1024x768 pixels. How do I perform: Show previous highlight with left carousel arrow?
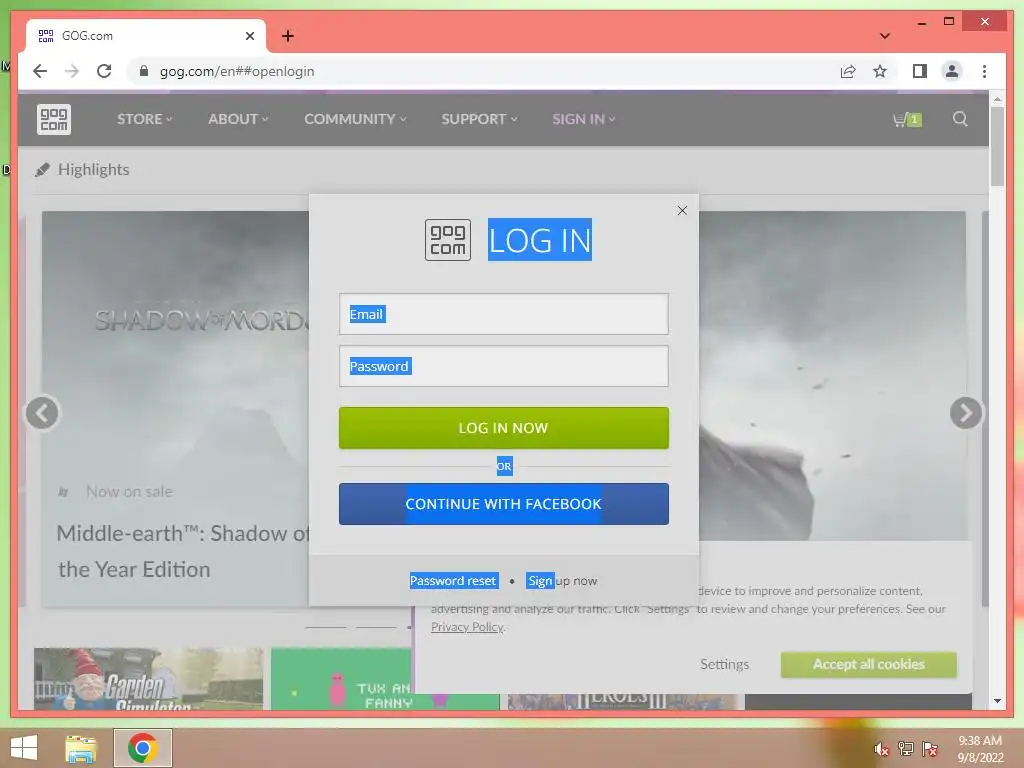click(42, 413)
